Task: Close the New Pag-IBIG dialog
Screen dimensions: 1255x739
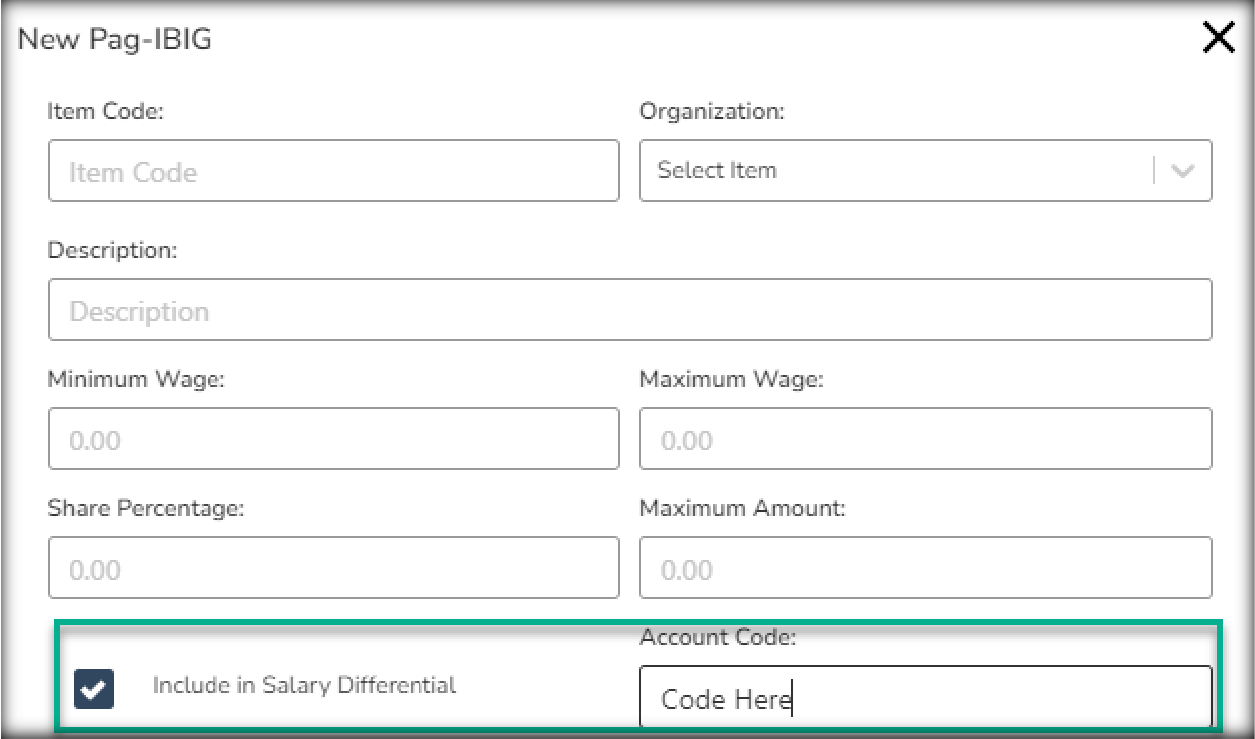Action: [1219, 39]
